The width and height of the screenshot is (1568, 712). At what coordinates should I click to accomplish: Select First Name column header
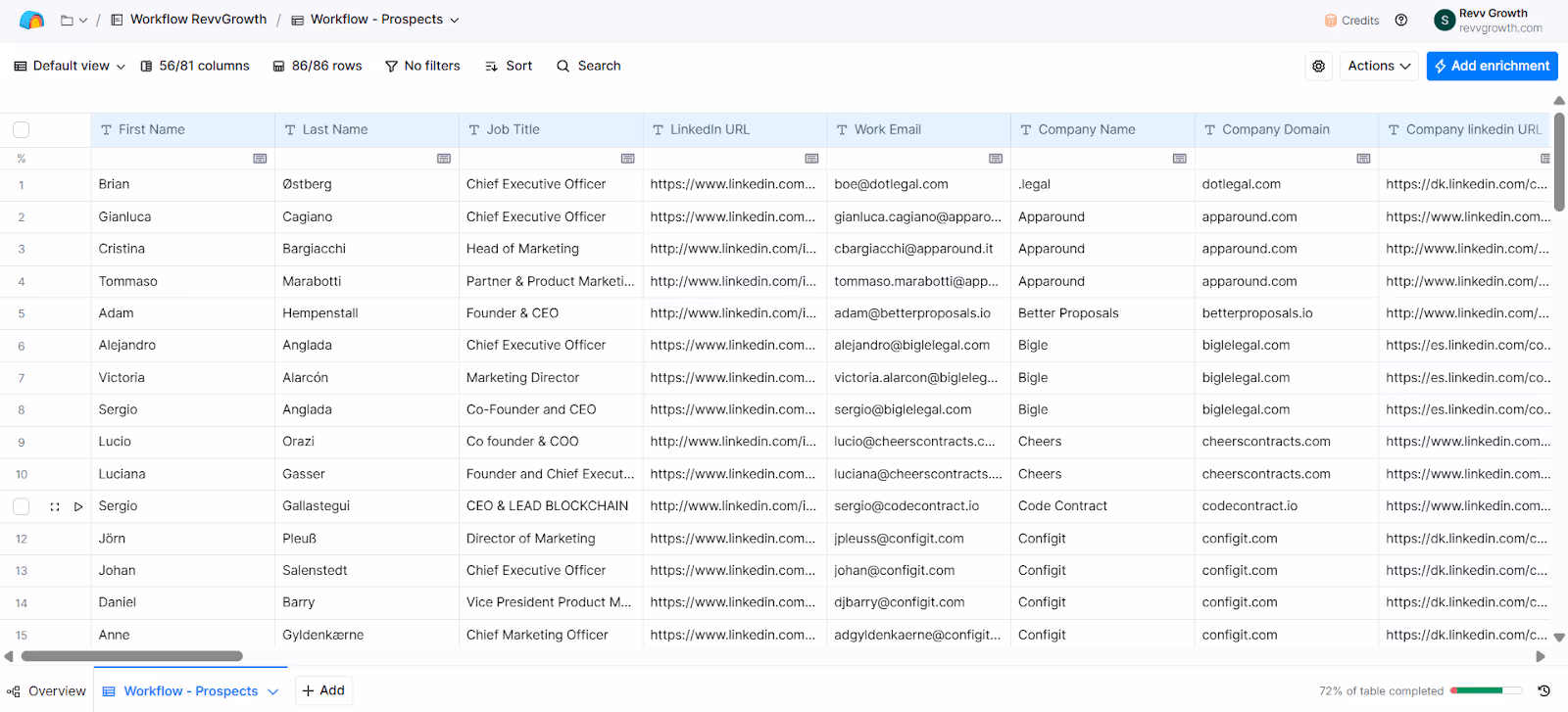(182, 129)
